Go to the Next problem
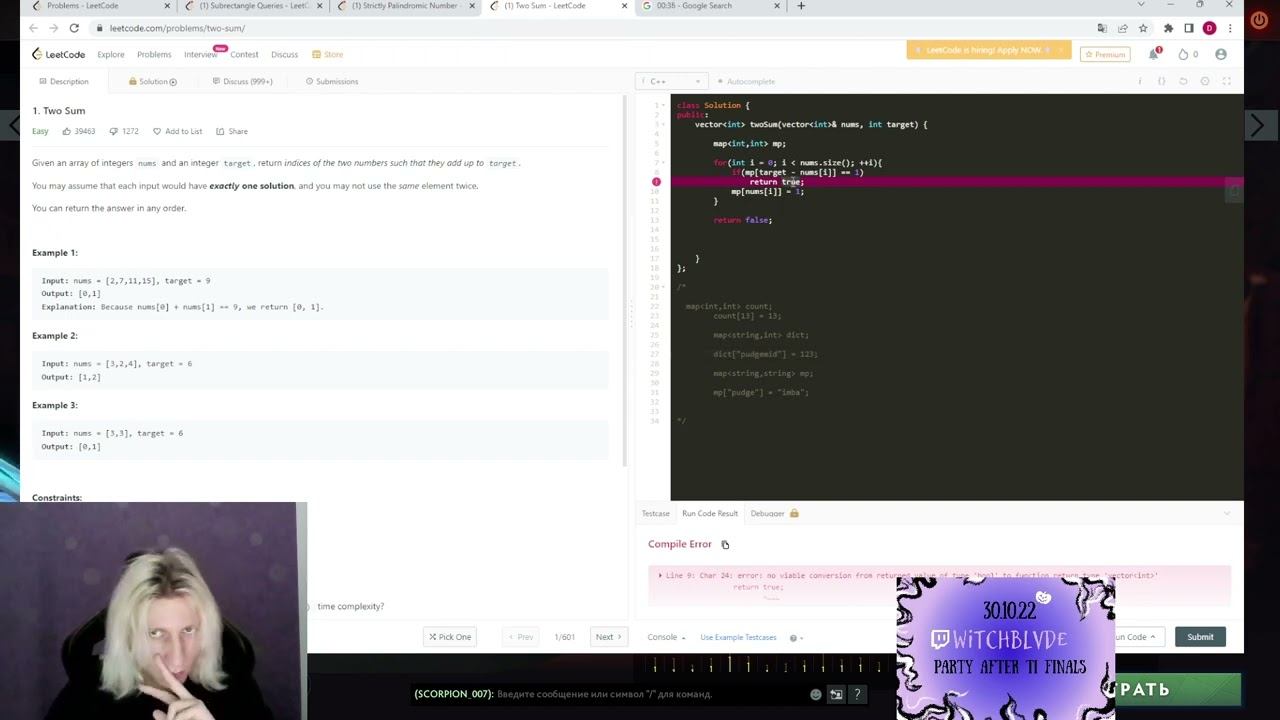Viewport: 1280px width, 720px height. click(x=608, y=637)
